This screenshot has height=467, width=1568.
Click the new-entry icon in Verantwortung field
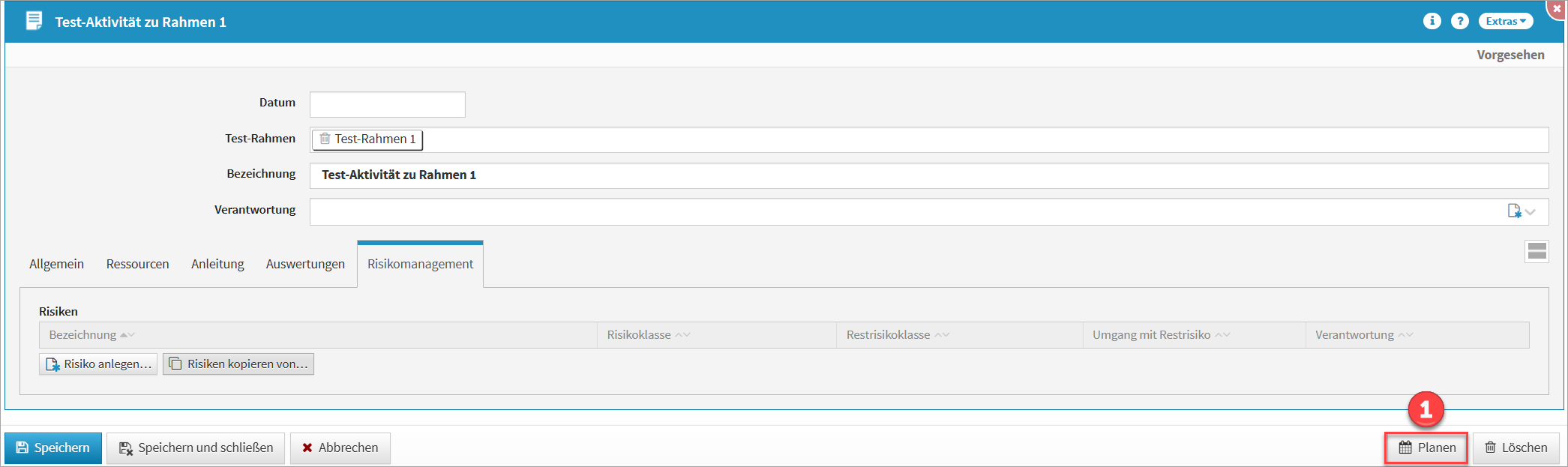(1514, 211)
